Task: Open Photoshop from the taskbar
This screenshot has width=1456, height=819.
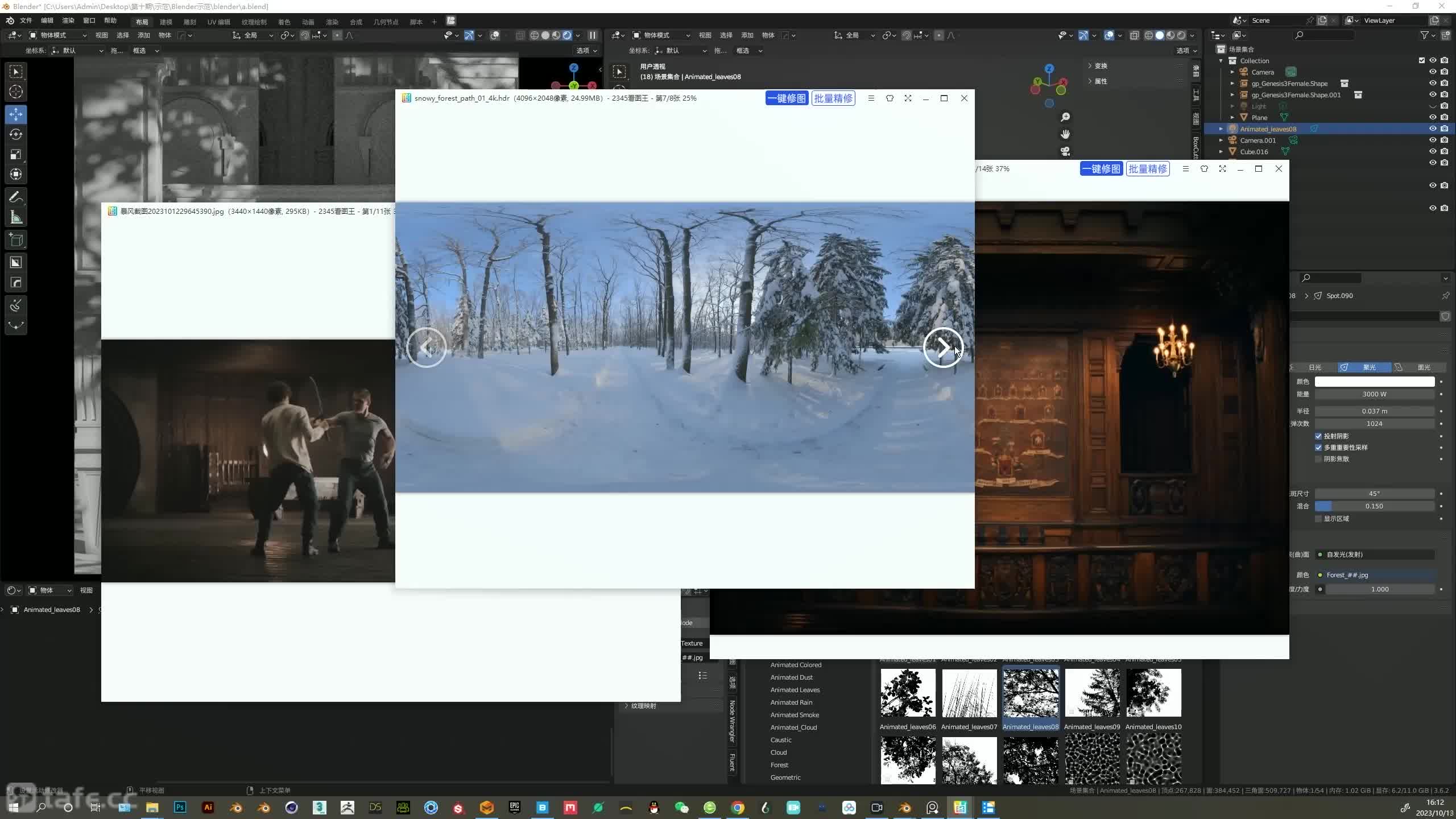Action: (180, 807)
